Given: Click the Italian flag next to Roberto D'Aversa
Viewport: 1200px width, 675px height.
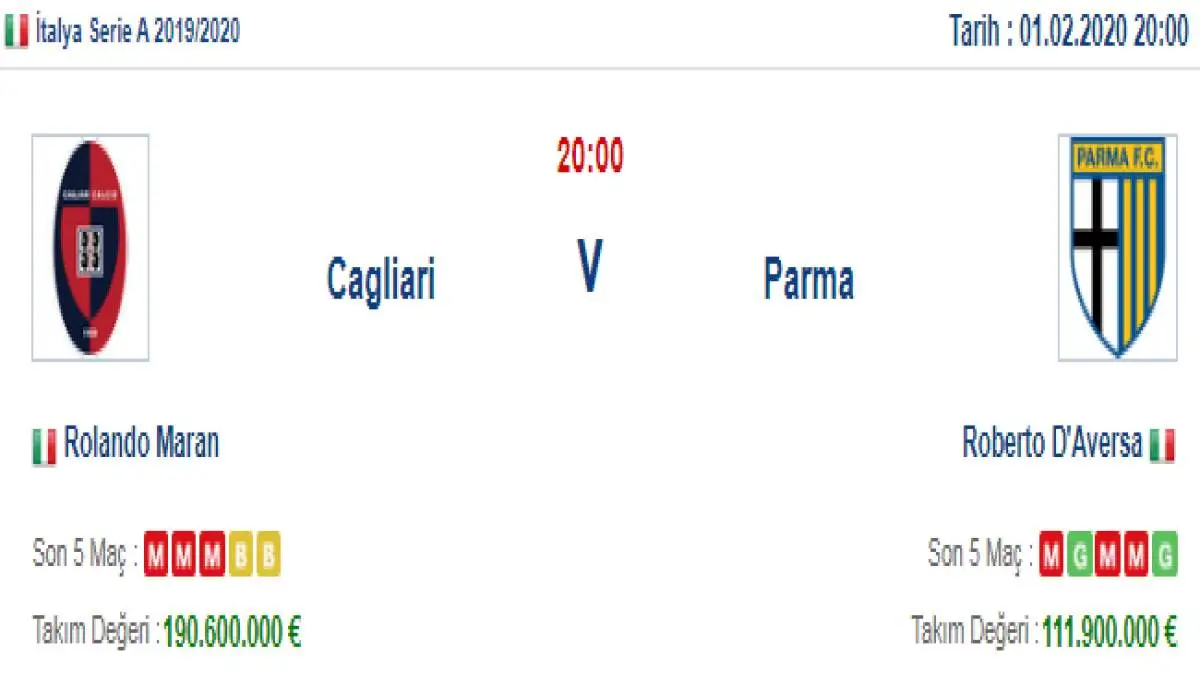Looking at the screenshot, I should coord(1162,446).
